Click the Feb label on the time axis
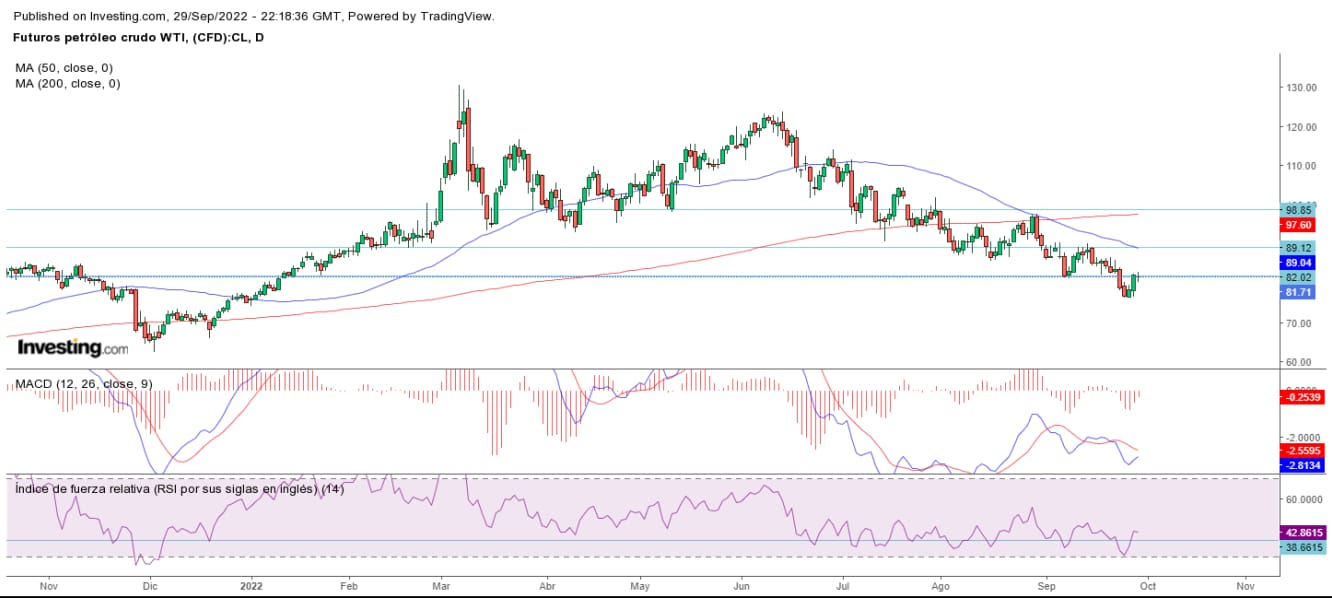This screenshot has width=1332, height=598. click(x=348, y=586)
